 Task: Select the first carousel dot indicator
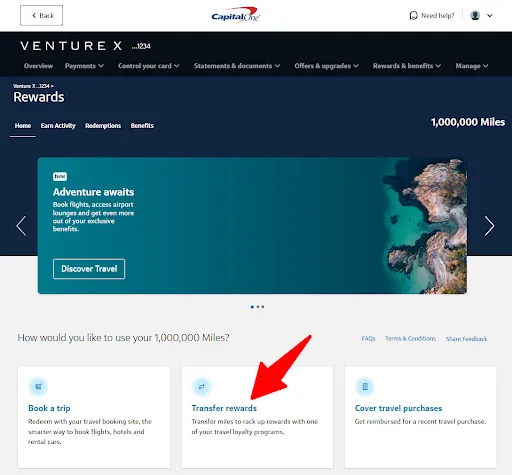tap(252, 307)
